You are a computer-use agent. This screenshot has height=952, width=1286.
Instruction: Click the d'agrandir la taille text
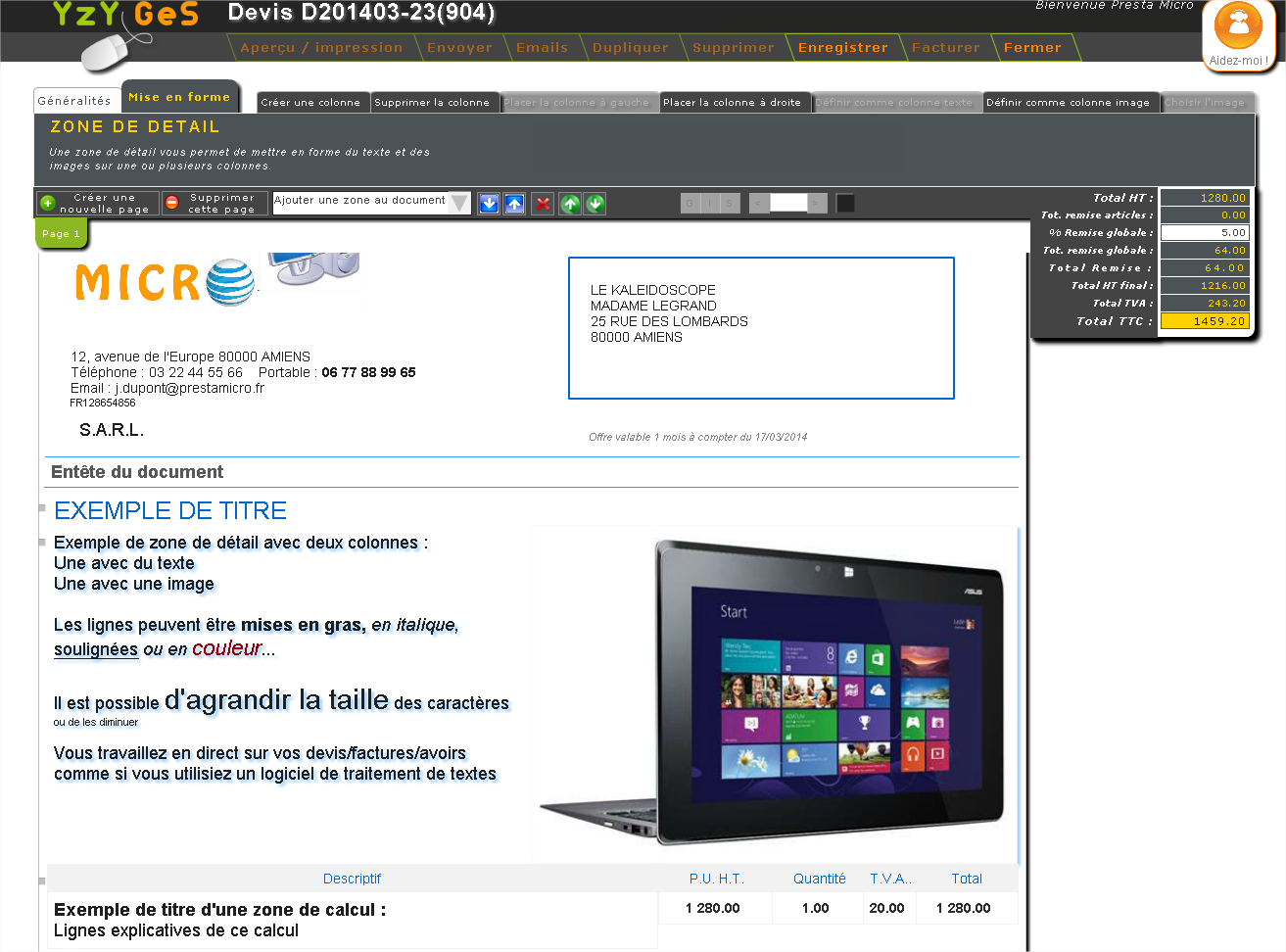click(x=276, y=699)
